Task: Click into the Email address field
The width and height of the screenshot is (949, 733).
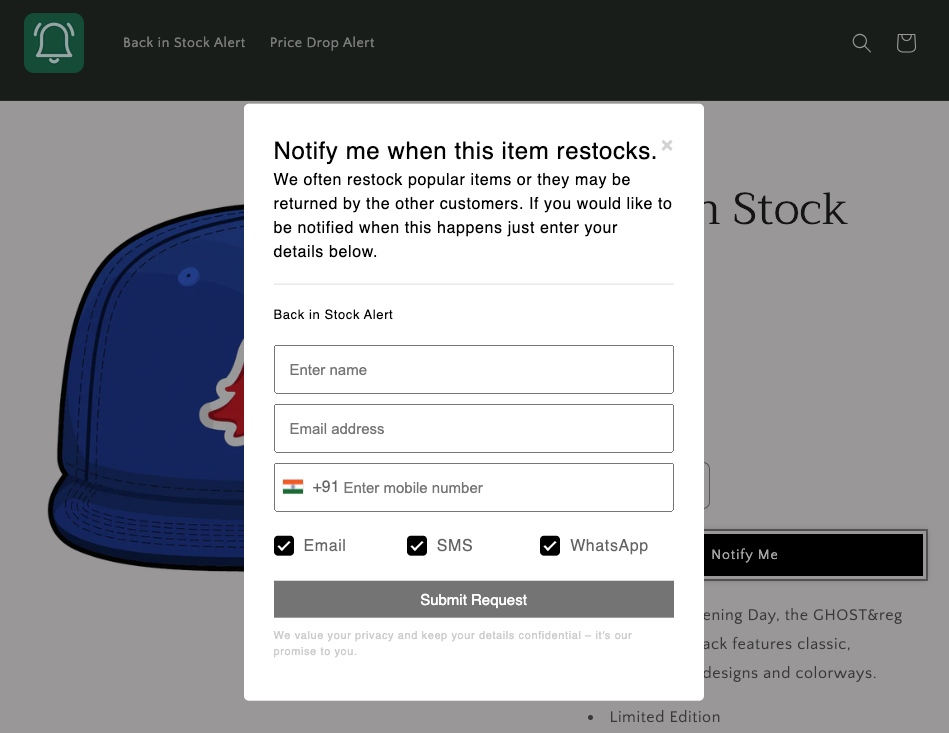Action: point(473,429)
